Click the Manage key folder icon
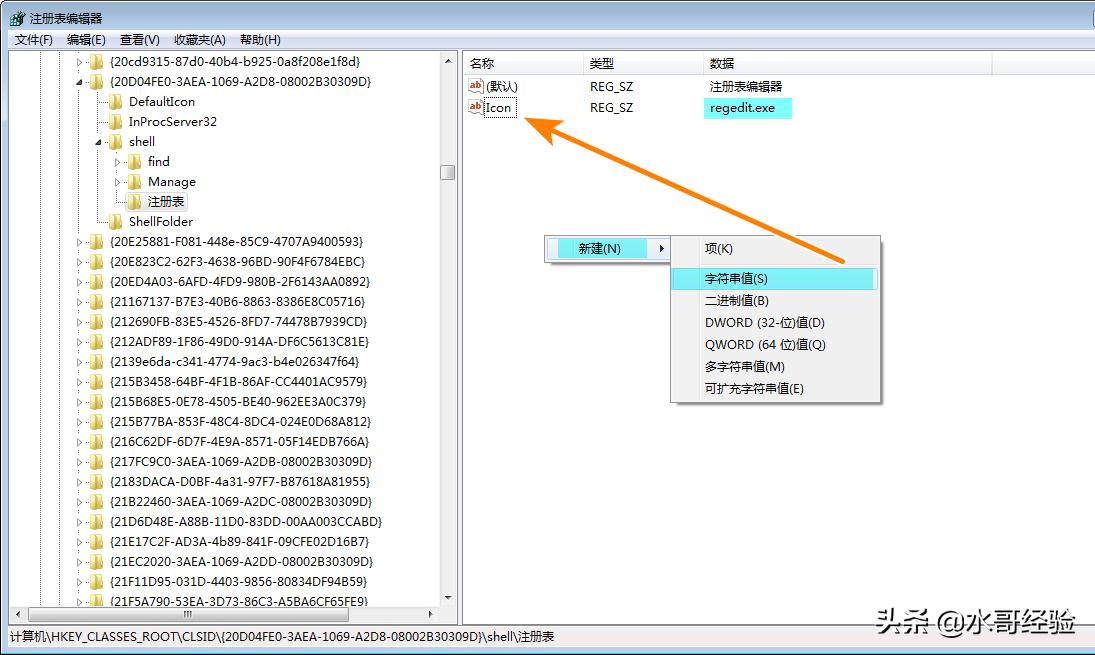Image resolution: width=1095 pixels, height=655 pixels. point(135,181)
